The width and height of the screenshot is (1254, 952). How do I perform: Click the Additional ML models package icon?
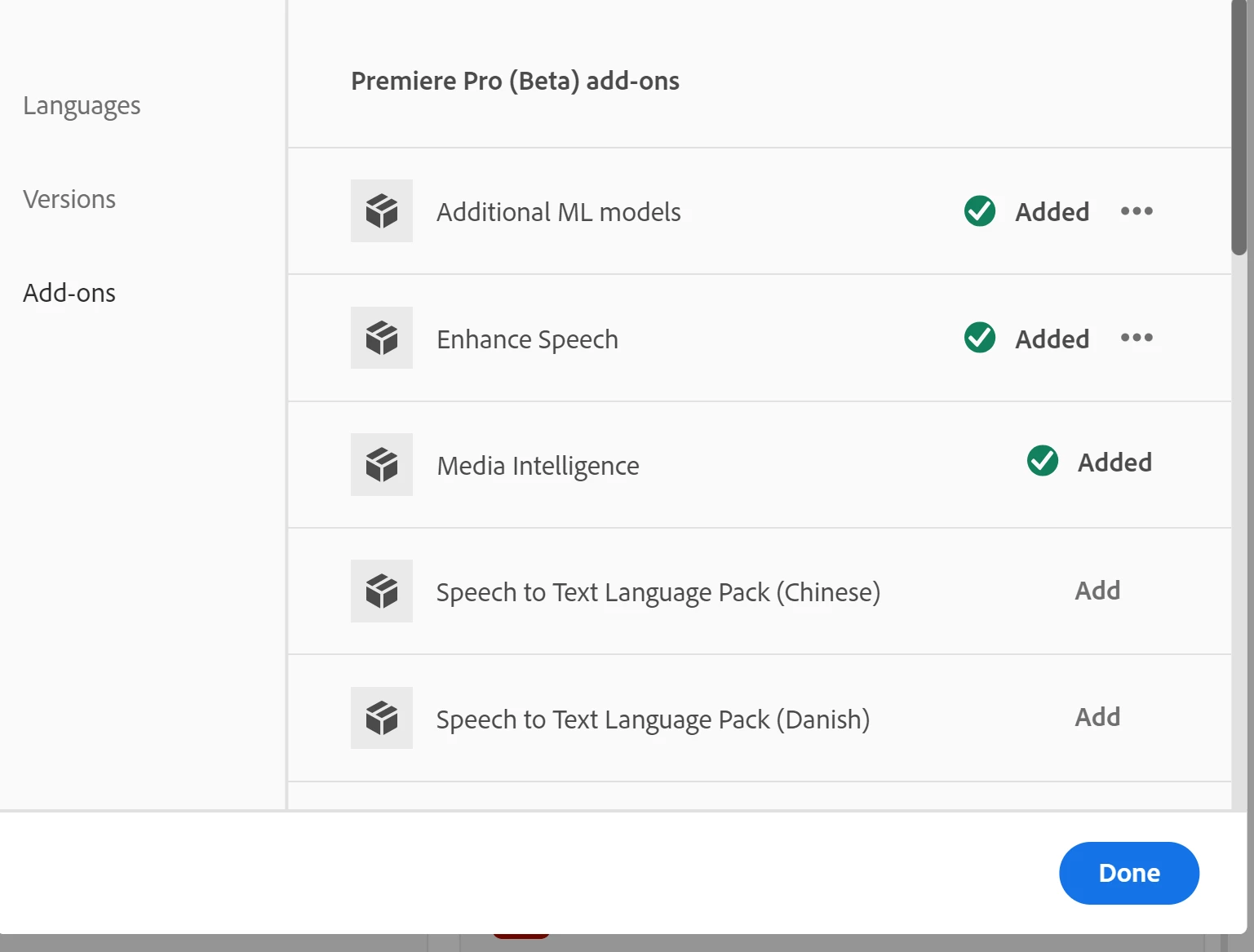[x=382, y=211]
